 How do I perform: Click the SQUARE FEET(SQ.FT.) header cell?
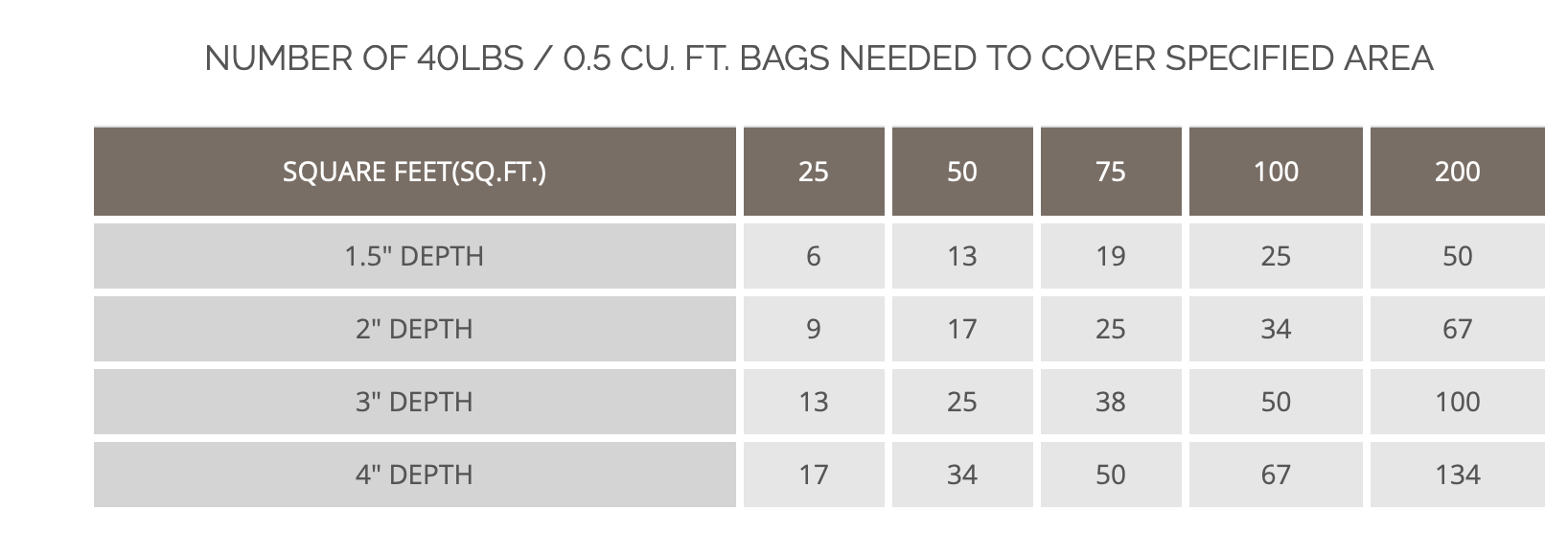tap(414, 172)
